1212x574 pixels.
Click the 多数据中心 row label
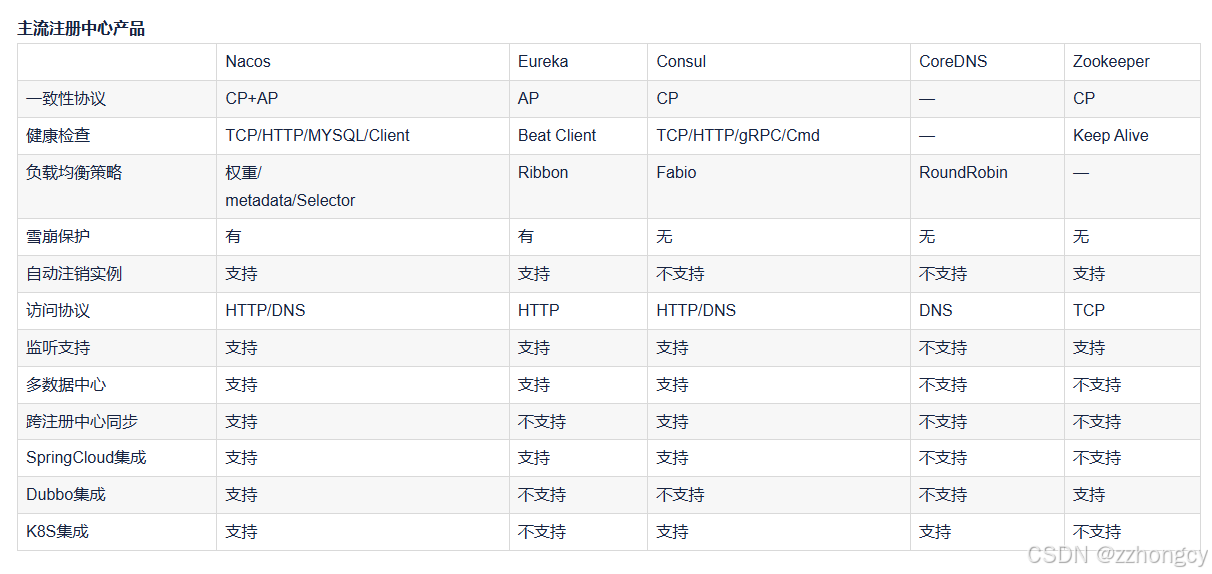pos(66,385)
